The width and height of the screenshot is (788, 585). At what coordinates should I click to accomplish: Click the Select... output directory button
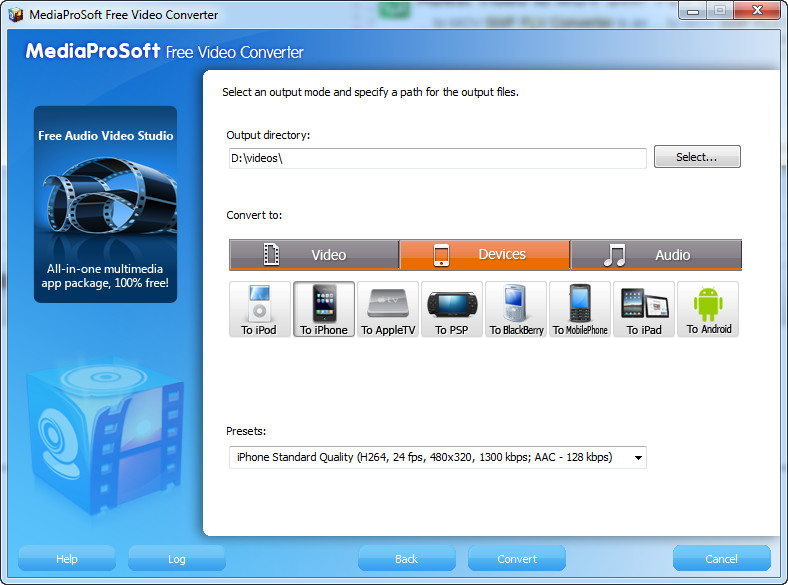point(697,157)
